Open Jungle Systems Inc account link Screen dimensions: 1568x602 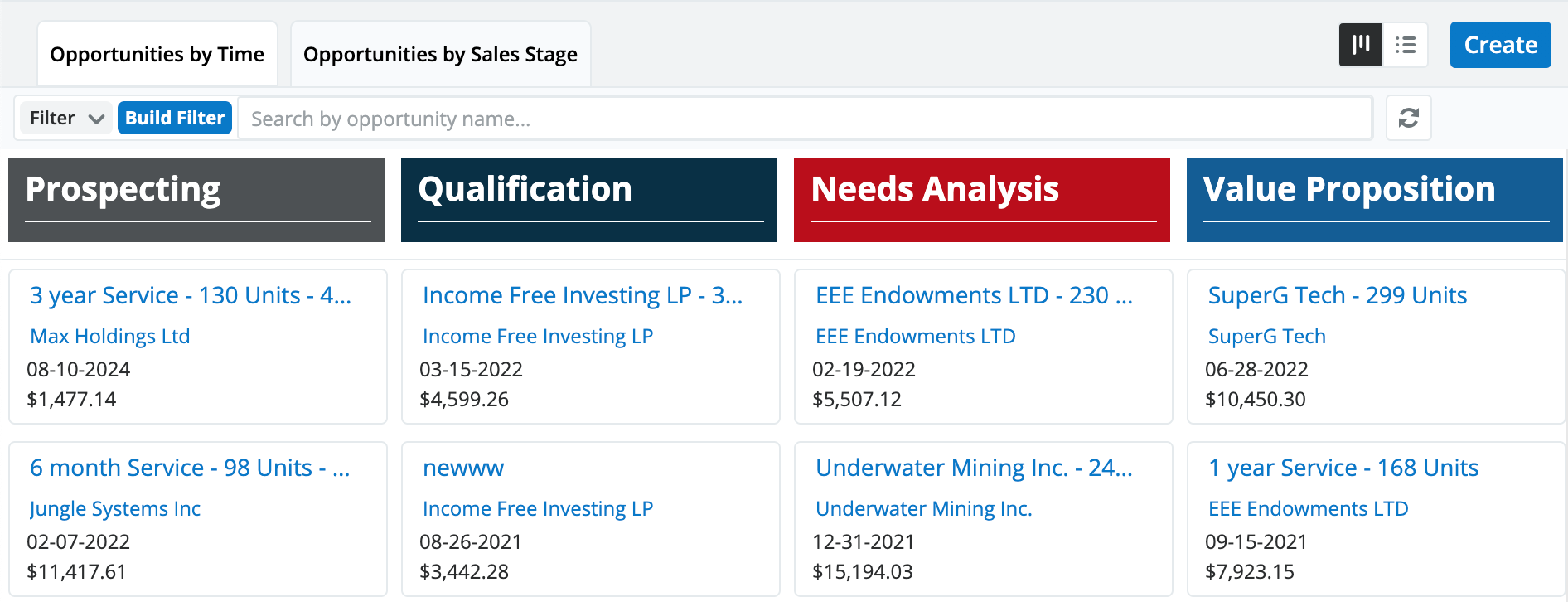click(x=115, y=508)
